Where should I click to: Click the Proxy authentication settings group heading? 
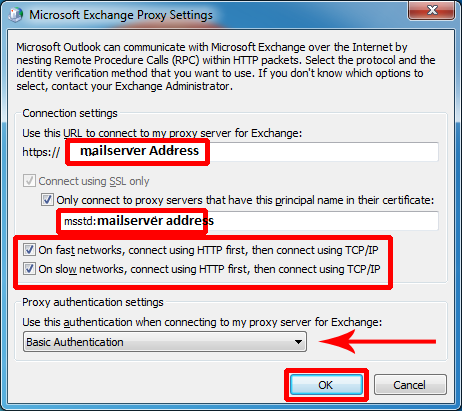(93, 302)
